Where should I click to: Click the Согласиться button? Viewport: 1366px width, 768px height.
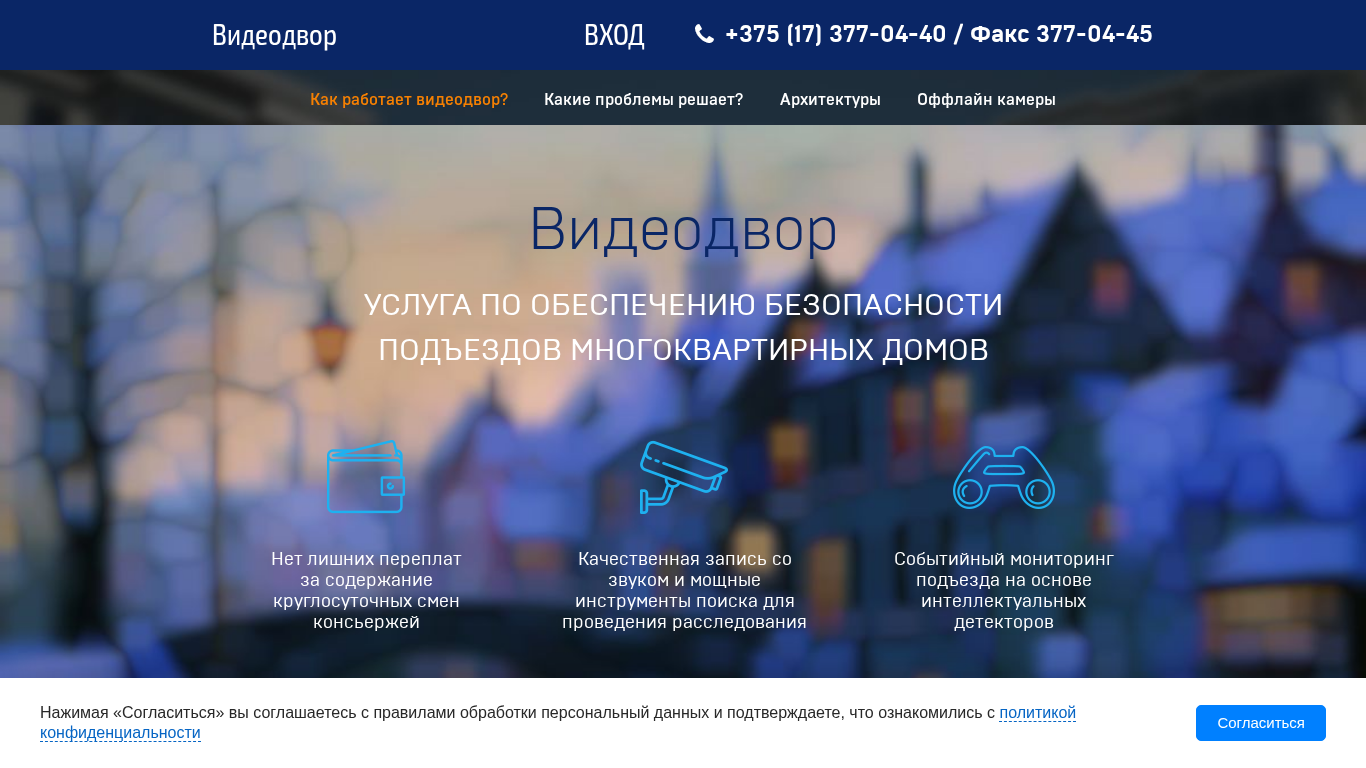(1261, 723)
